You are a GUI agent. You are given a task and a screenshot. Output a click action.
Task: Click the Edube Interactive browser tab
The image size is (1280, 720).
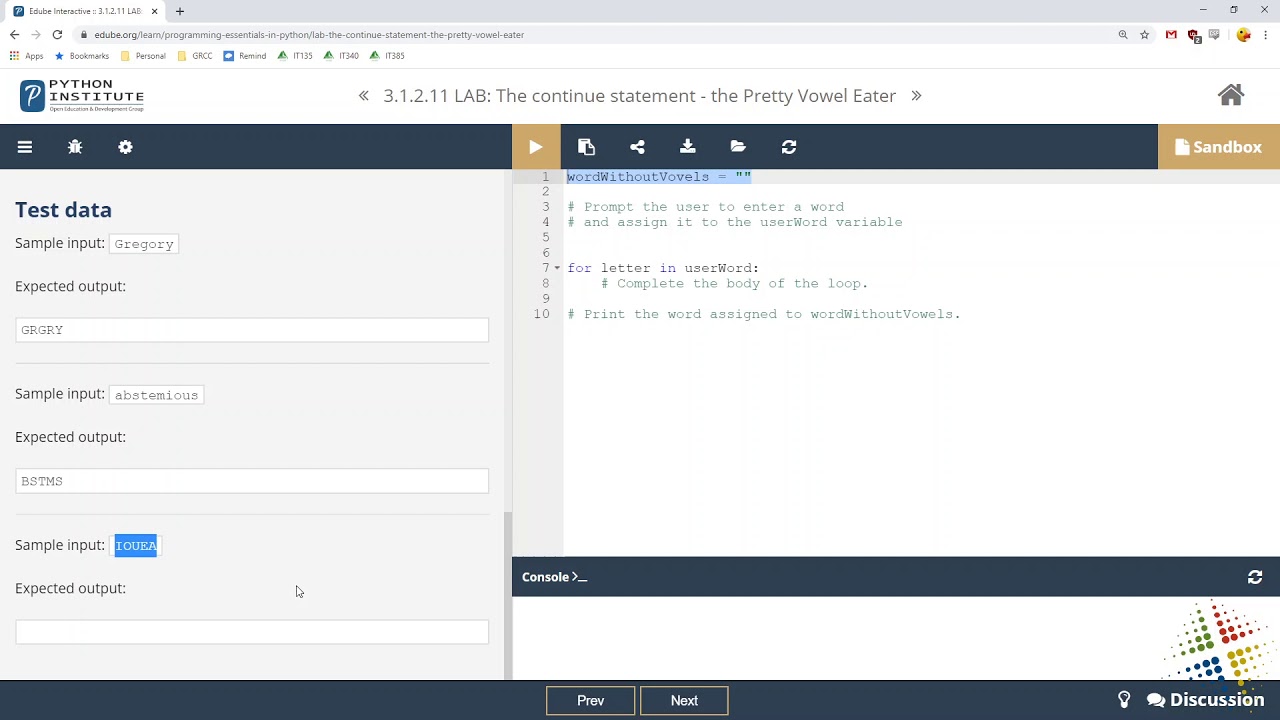click(x=84, y=11)
